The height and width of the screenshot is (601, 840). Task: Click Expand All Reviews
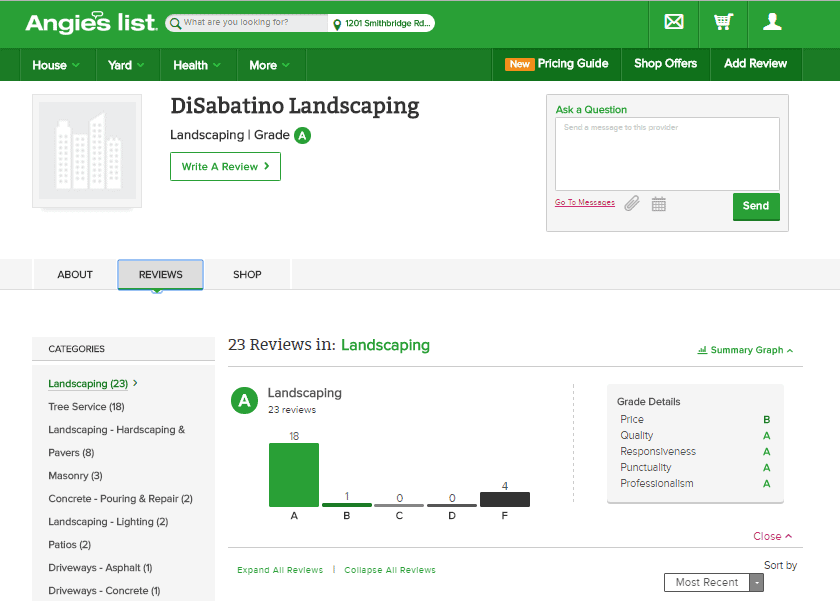point(280,570)
